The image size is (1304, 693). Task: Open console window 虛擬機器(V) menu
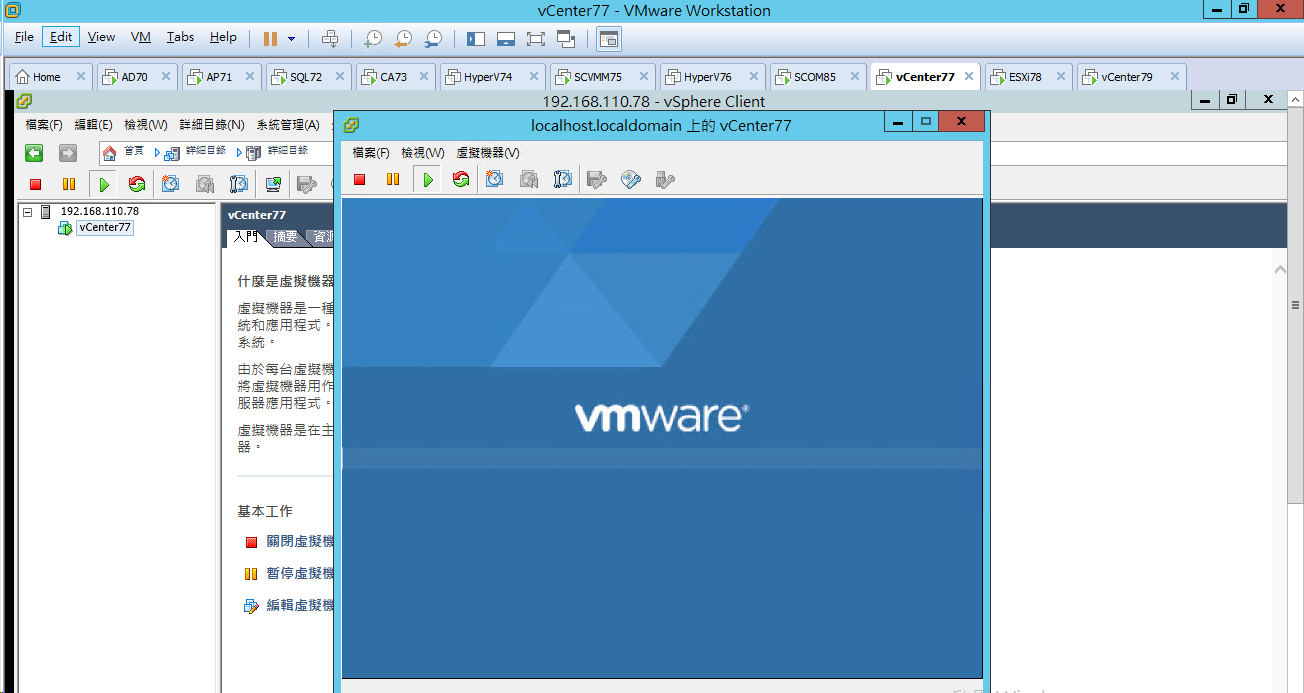pyautogui.click(x=488, y=153)
